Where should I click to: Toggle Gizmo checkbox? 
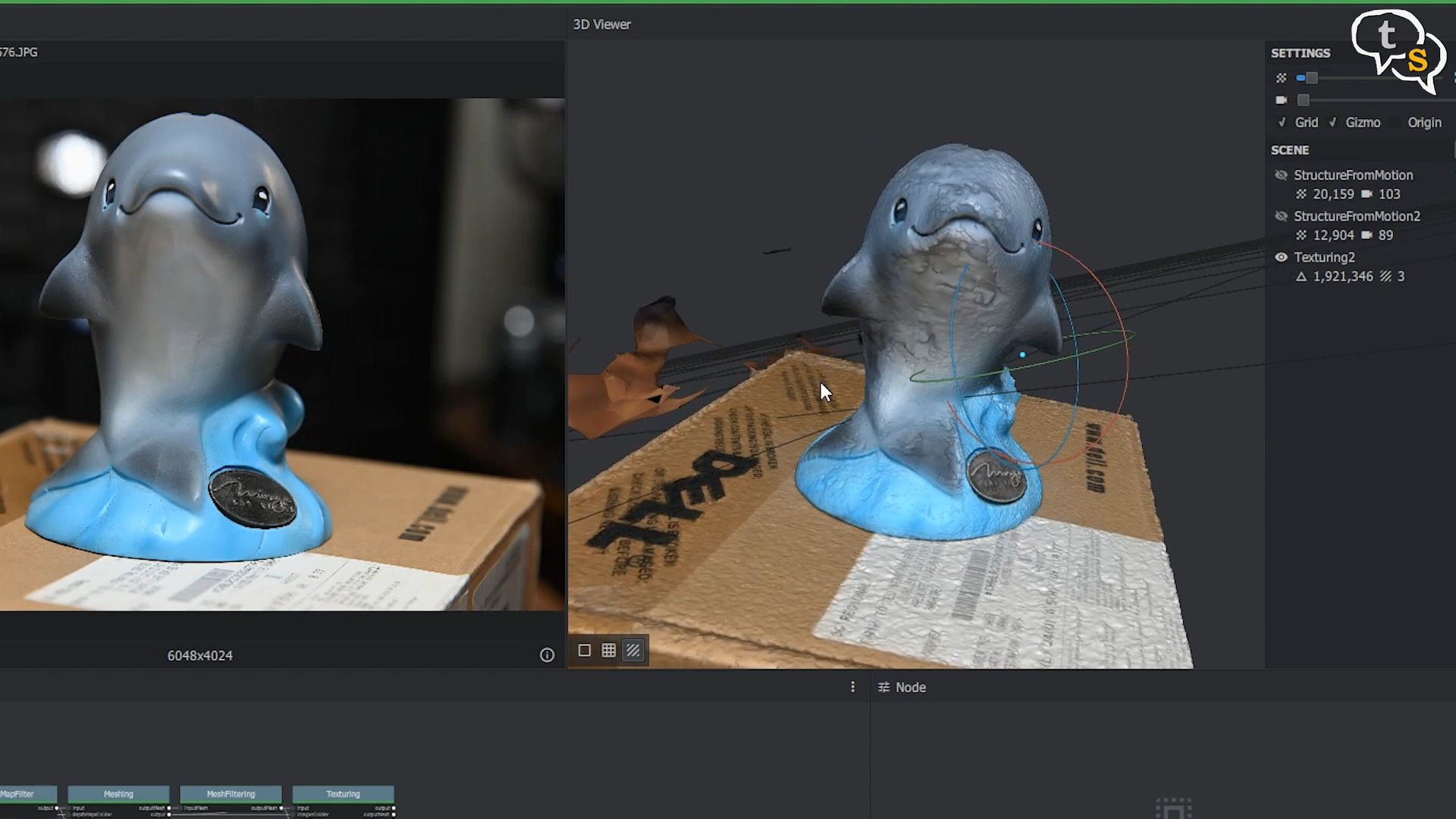pos(1332,122)
